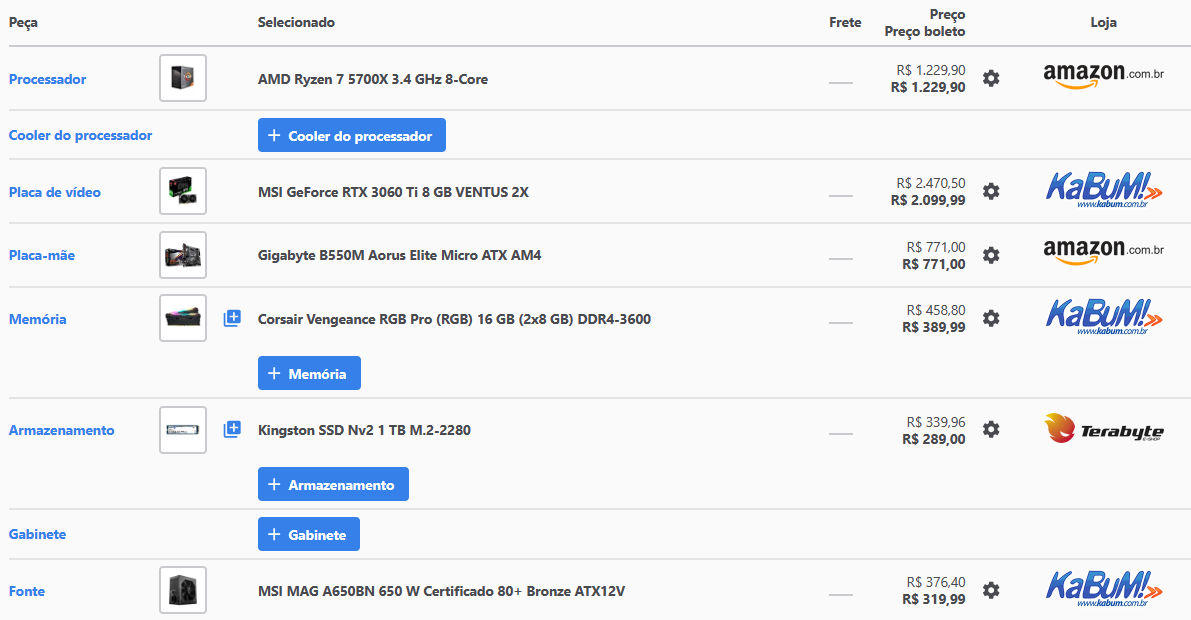Open KaBuM store logo in Placa de vídeo row

click(x=1104, y=190)
